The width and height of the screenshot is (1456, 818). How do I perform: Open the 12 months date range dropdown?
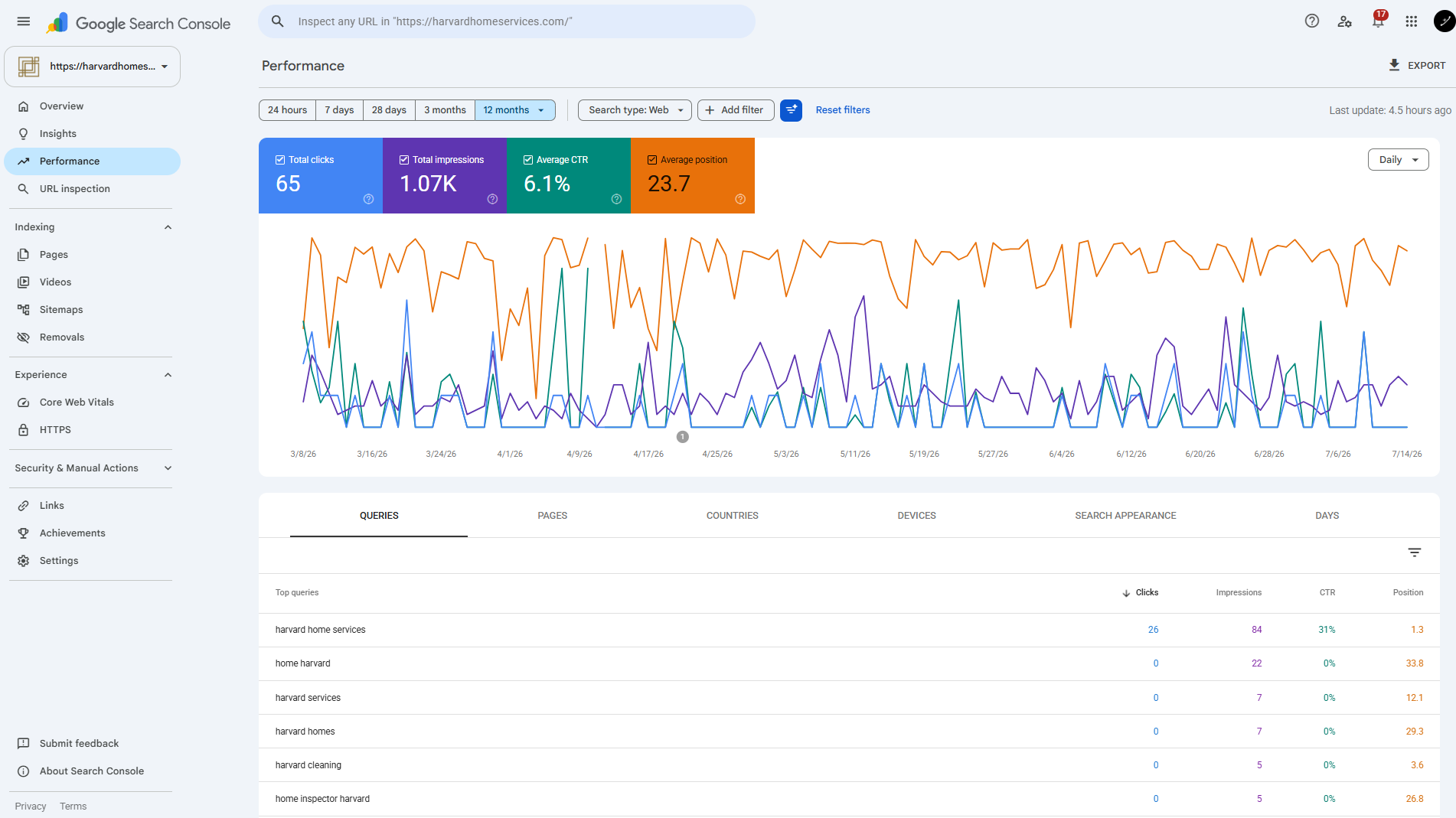click(x=515, y=110)
